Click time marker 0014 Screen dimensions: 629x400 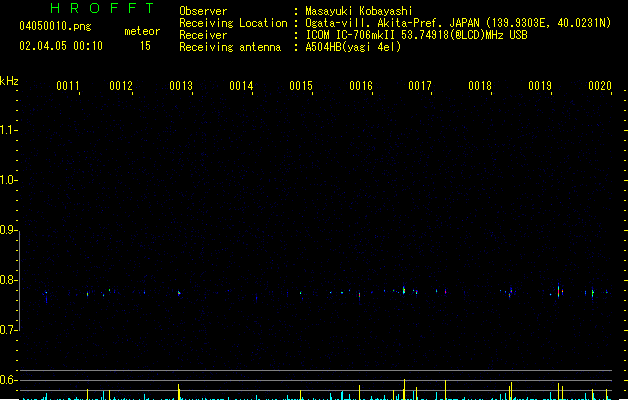(x=241, y=86)
